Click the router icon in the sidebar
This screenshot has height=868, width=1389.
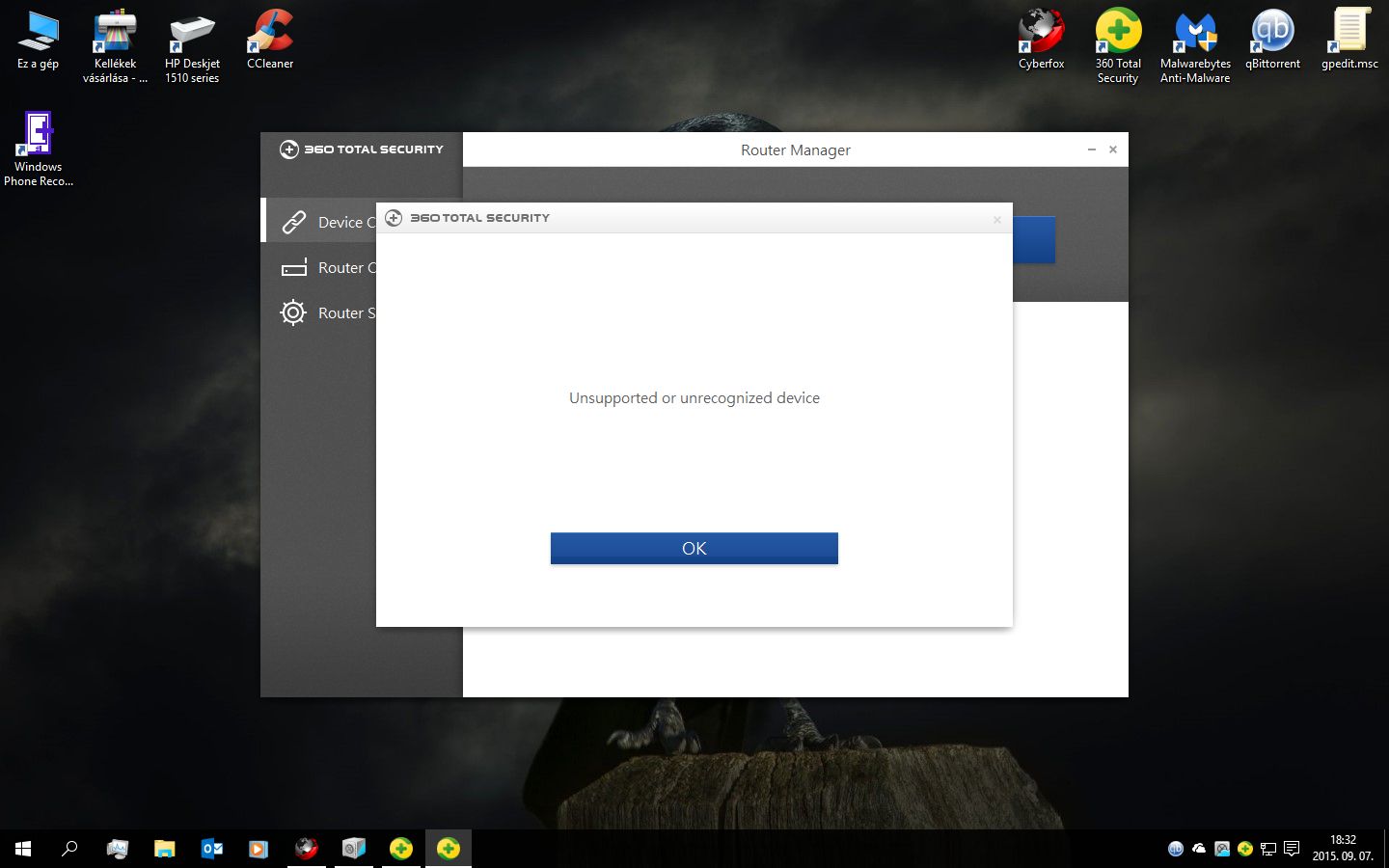(293, 267)
